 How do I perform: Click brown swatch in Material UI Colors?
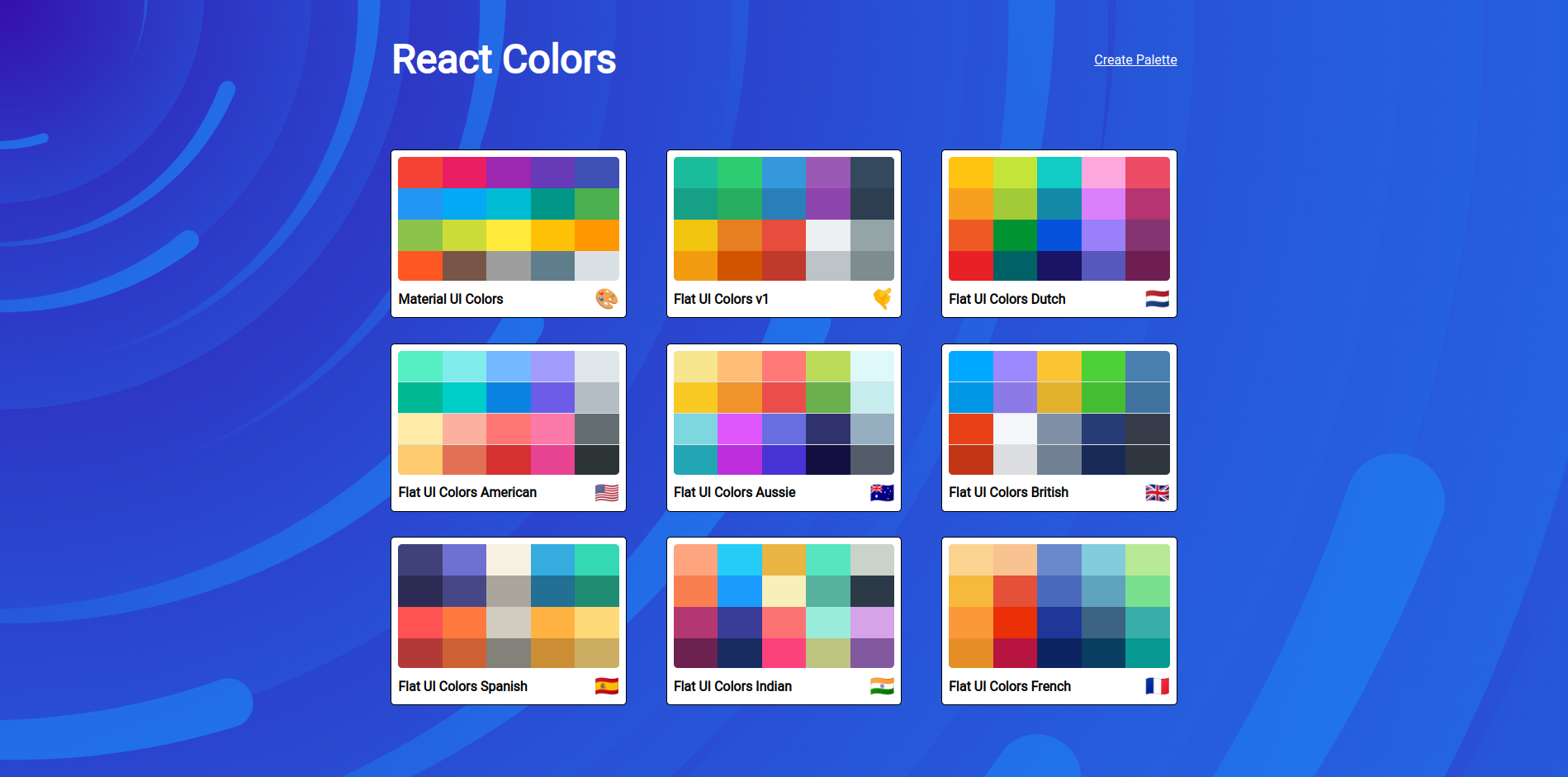(464, 266)
